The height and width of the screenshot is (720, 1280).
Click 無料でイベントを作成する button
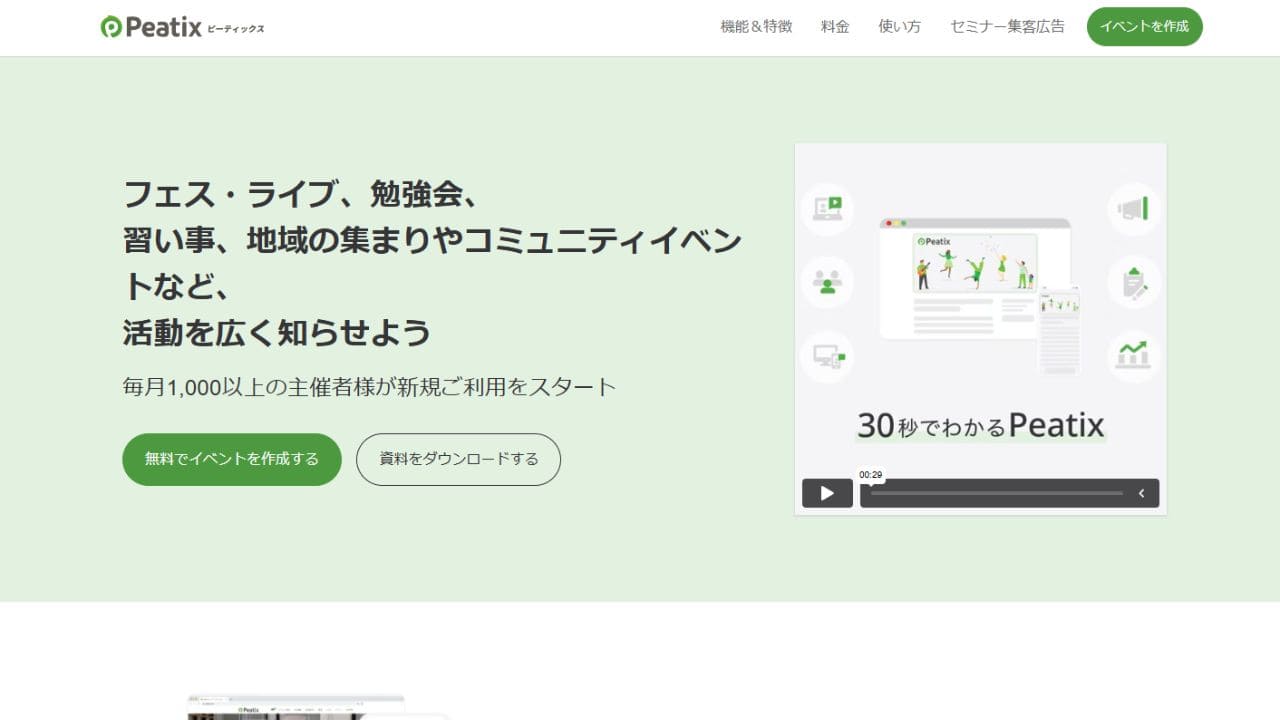(231, 459)
